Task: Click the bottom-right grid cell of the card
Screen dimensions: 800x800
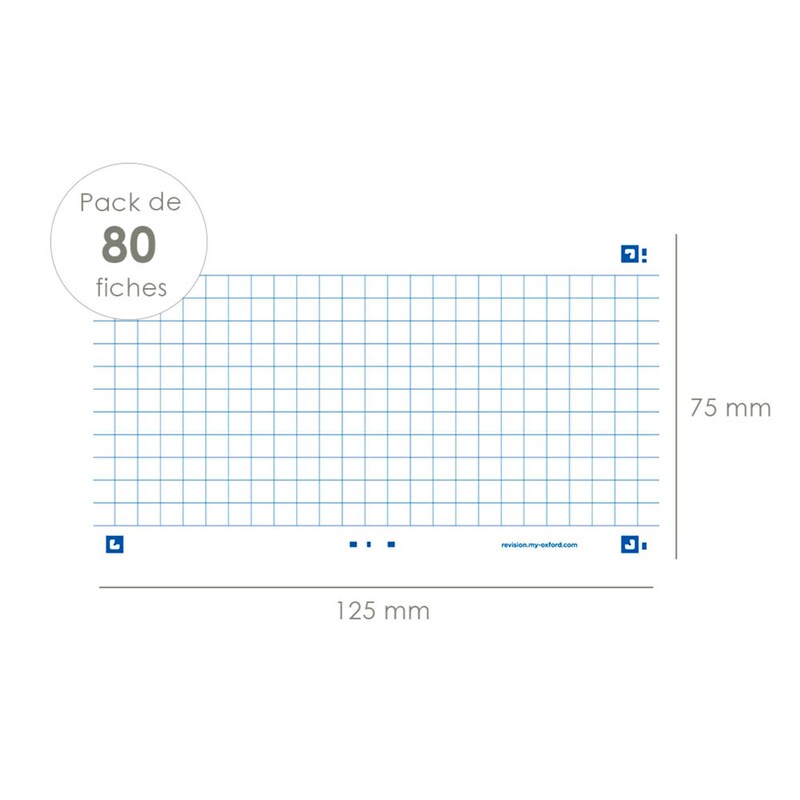Action: pyautogui.click(x=649, y=514)
